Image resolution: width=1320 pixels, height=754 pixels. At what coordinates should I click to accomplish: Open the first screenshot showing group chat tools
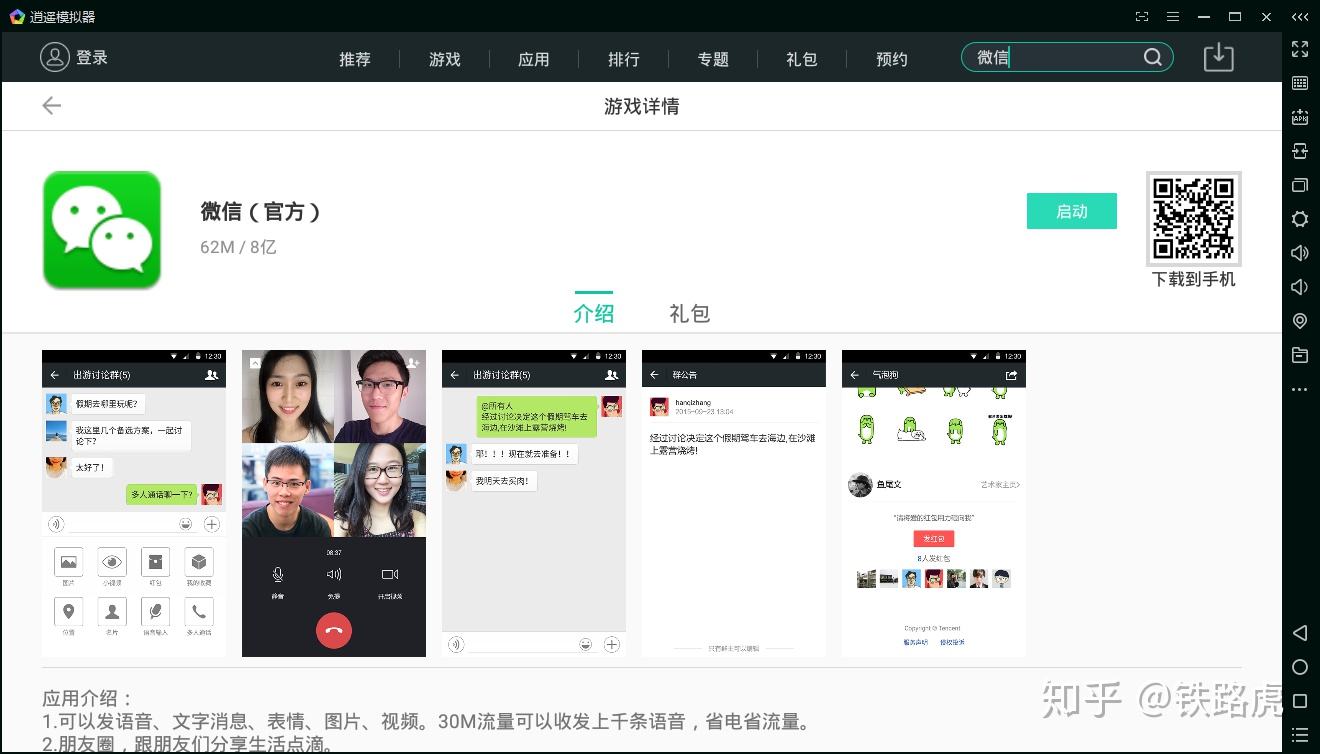click(134, 503)
